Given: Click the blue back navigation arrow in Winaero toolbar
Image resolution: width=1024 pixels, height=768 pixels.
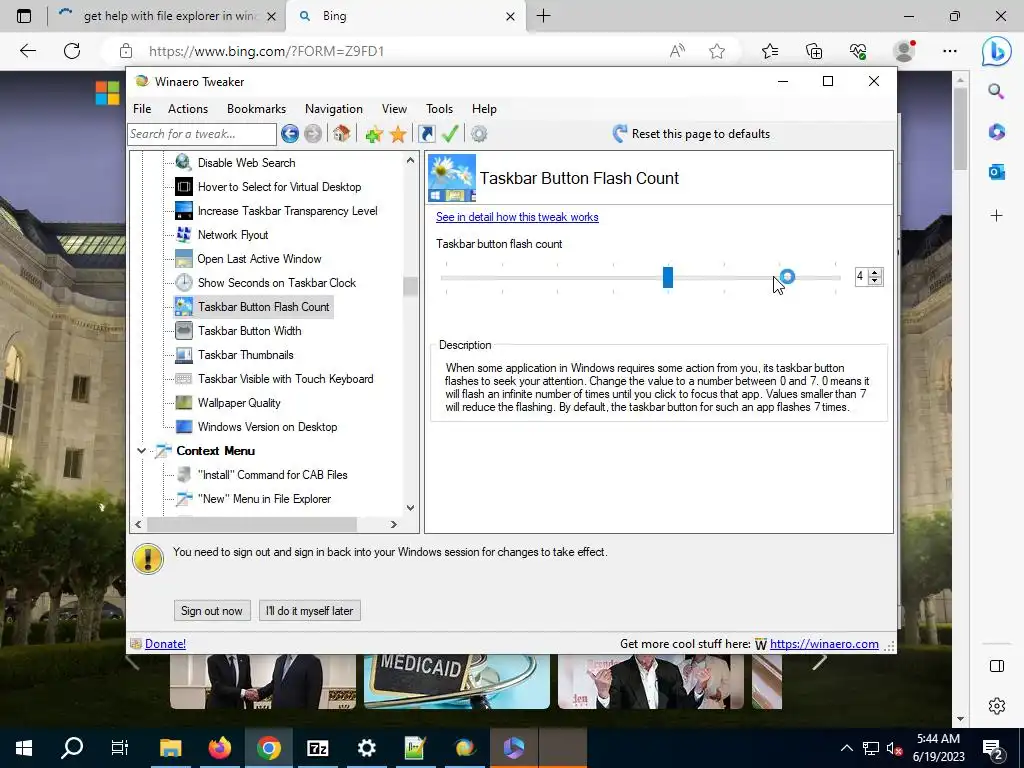Looking at the screenshot, I should point(290,134).
